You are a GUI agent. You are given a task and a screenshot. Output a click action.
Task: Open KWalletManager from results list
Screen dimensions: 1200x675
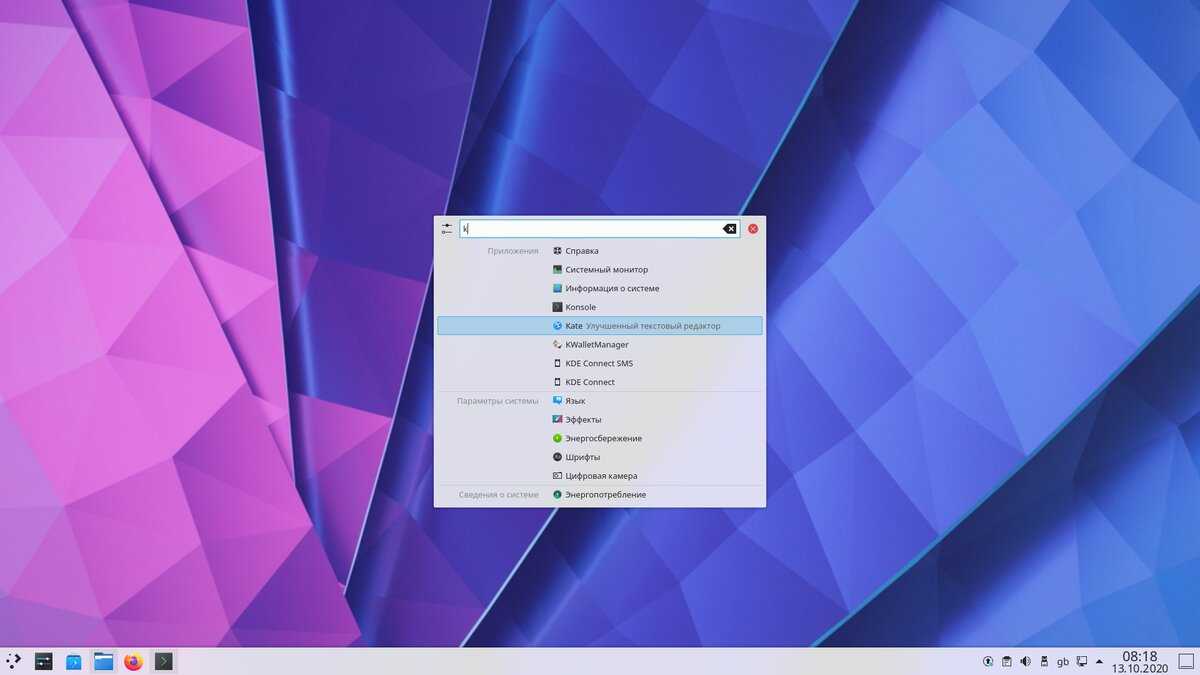click(596, 345)
